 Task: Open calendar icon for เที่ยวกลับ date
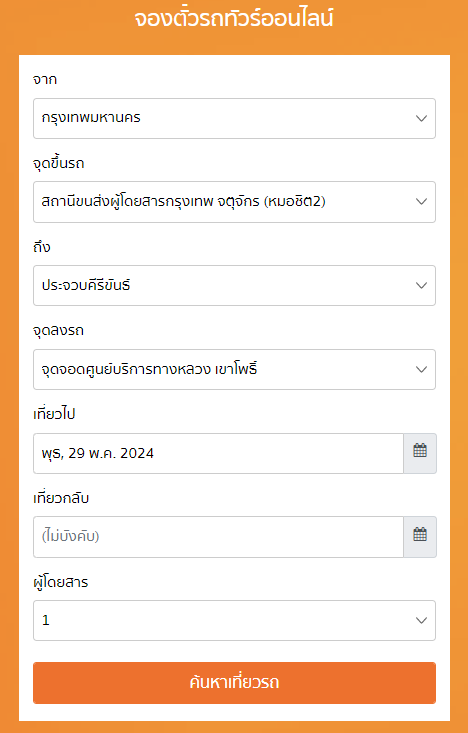pyautogui.click(x=420, y=537)
